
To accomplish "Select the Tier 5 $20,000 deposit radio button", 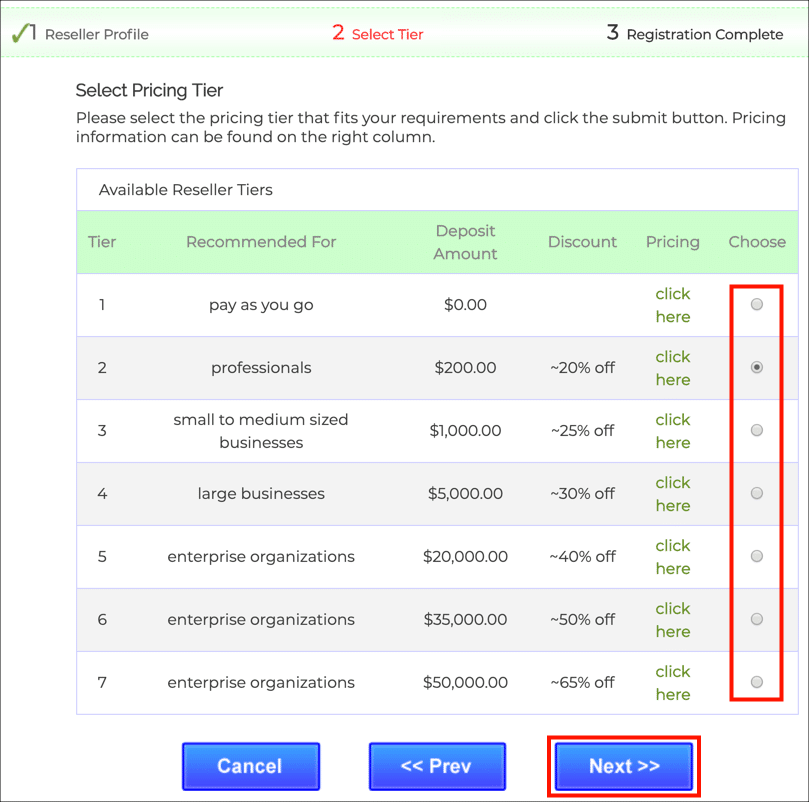I will [757, 556].
